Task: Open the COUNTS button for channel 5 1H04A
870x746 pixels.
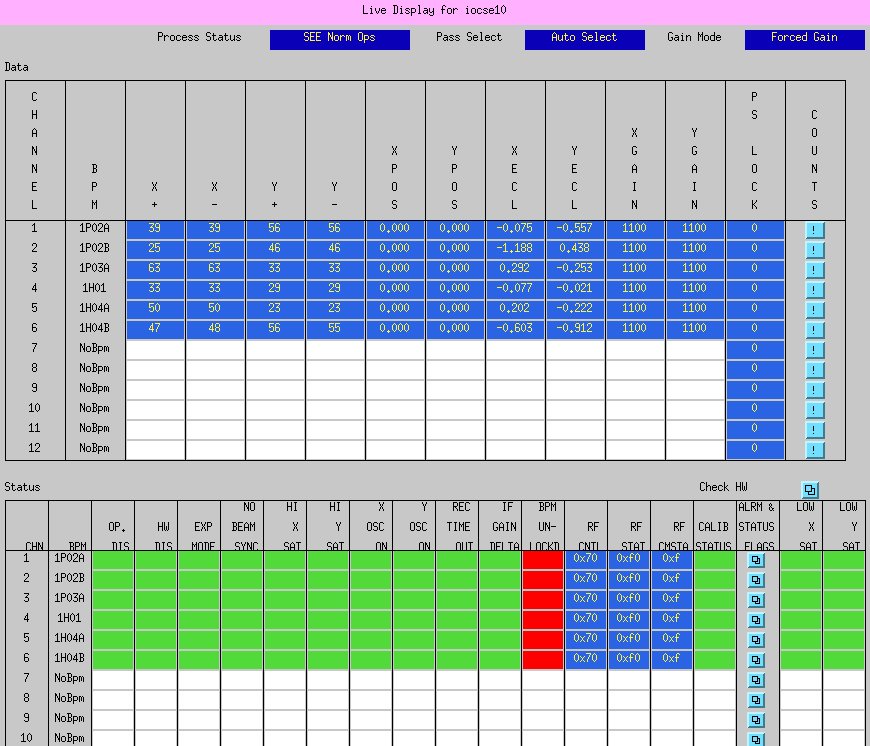Action: pyautogui.click(x=814, y=309)
